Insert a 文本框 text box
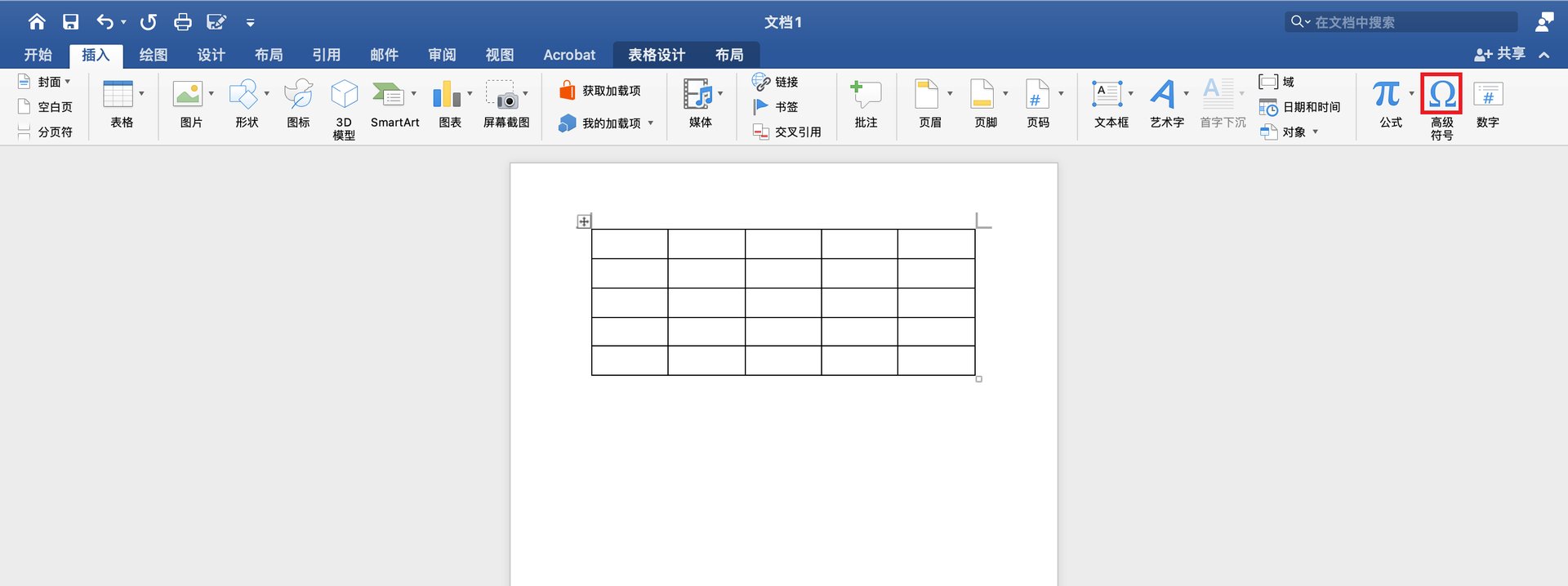1568x586 pixels. coord(1111,105)
